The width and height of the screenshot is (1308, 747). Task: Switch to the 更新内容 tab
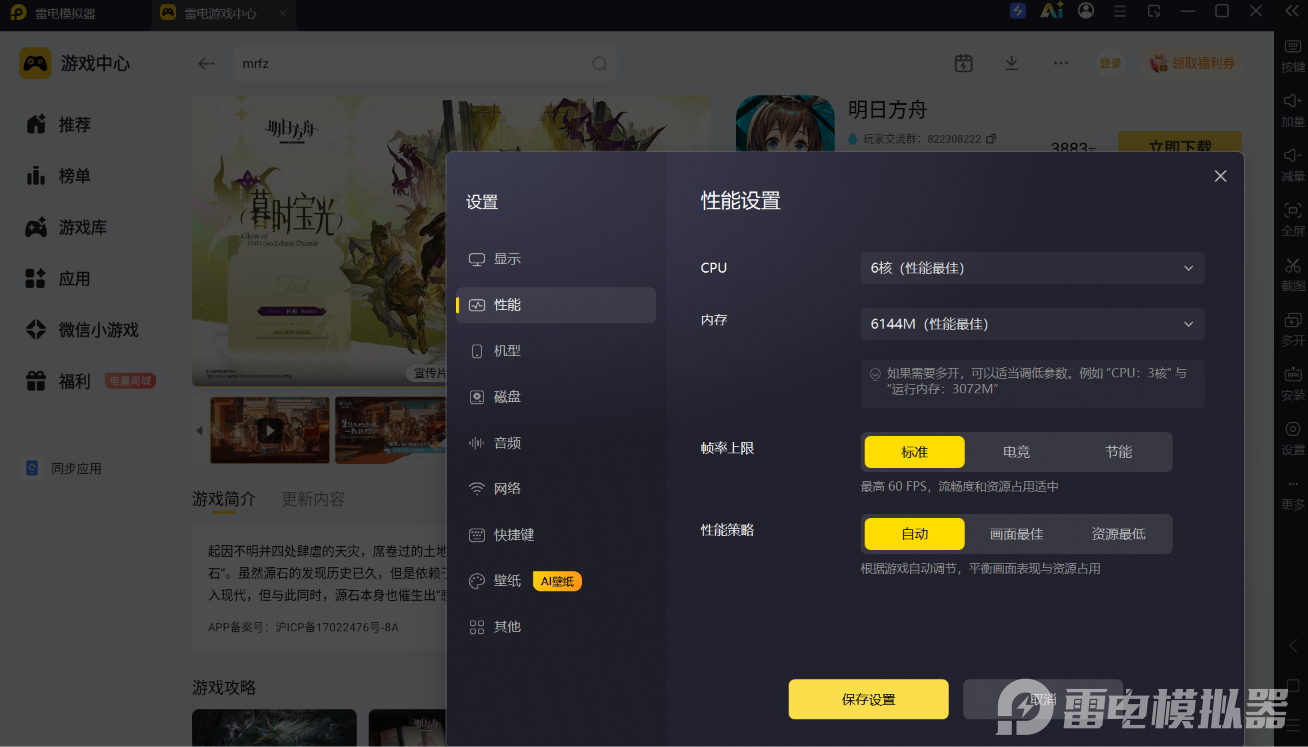[313, 499]
